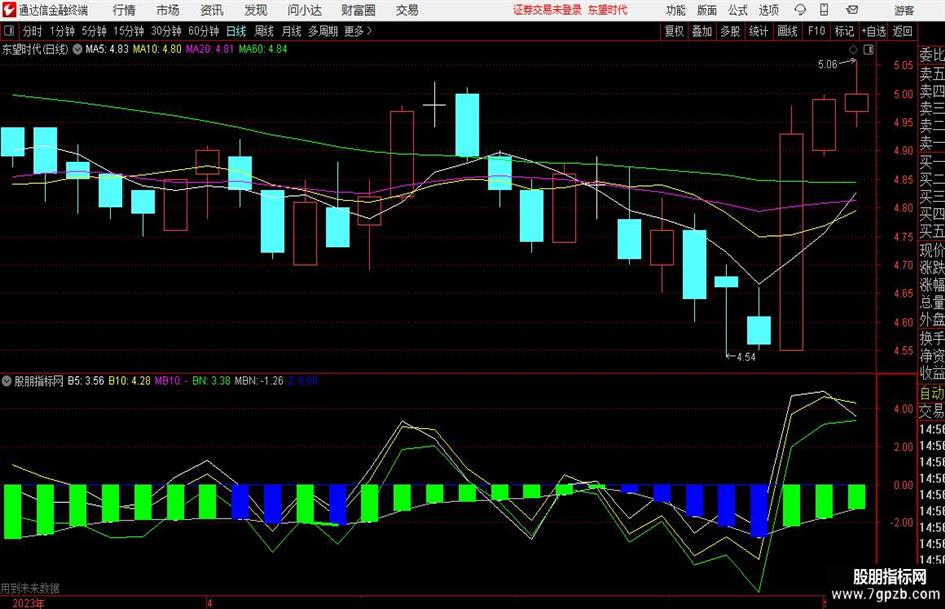The width and height of the screenshot is (945, 609).
Task: Switch to the 月线 monthly period
Action: tap(292, 31)
